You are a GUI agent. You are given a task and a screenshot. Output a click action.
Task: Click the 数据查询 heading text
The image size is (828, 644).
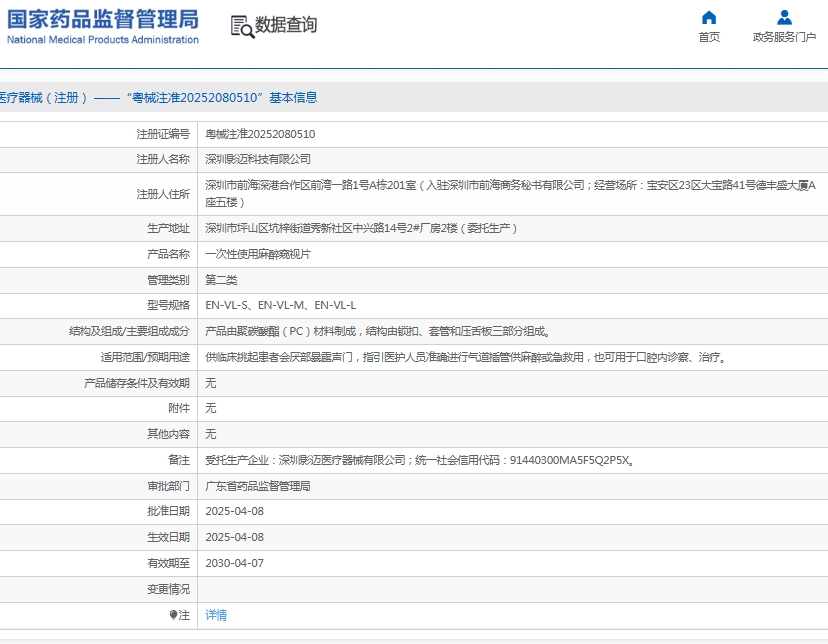(286, 25)
